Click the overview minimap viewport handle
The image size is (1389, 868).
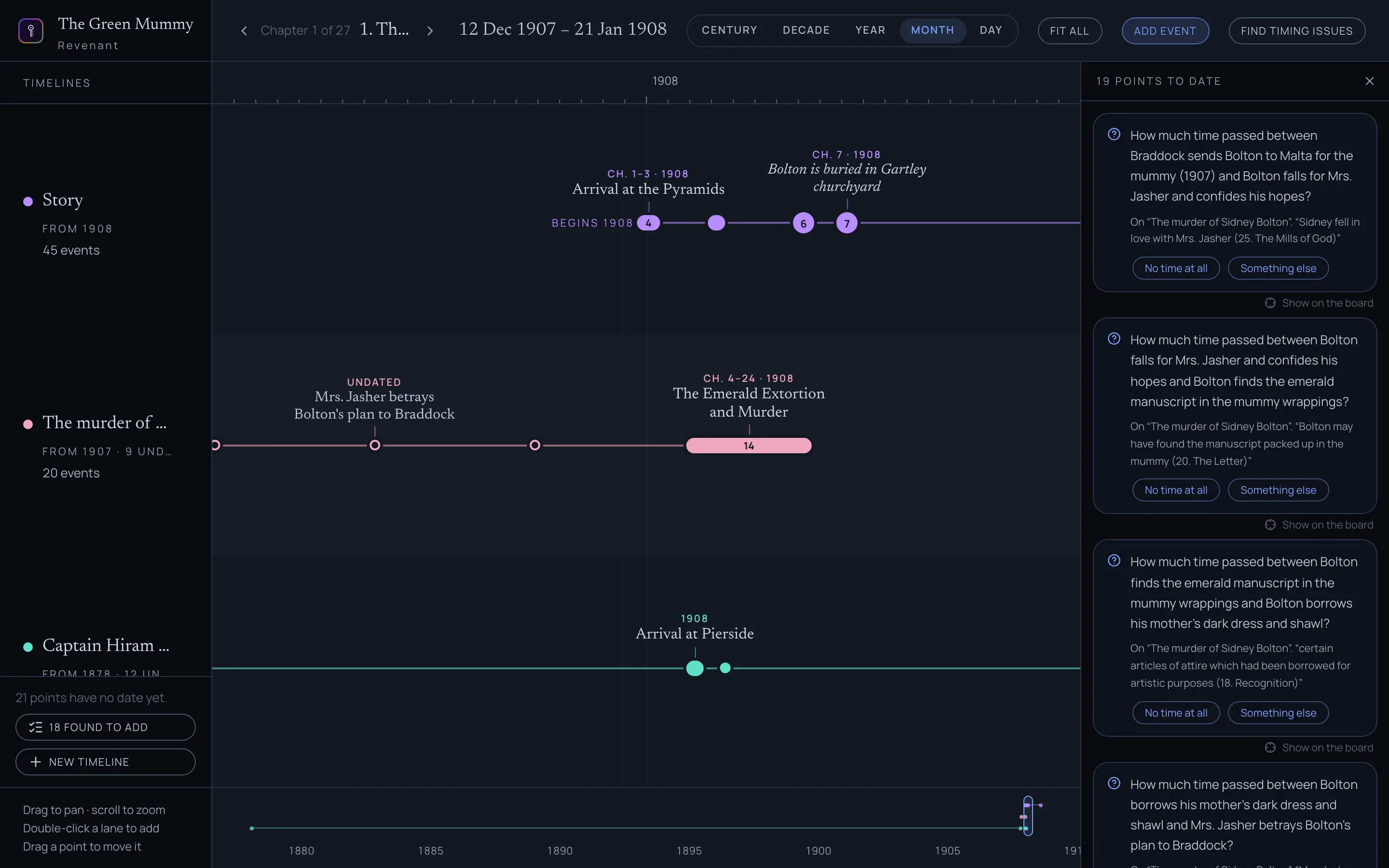1028,816
